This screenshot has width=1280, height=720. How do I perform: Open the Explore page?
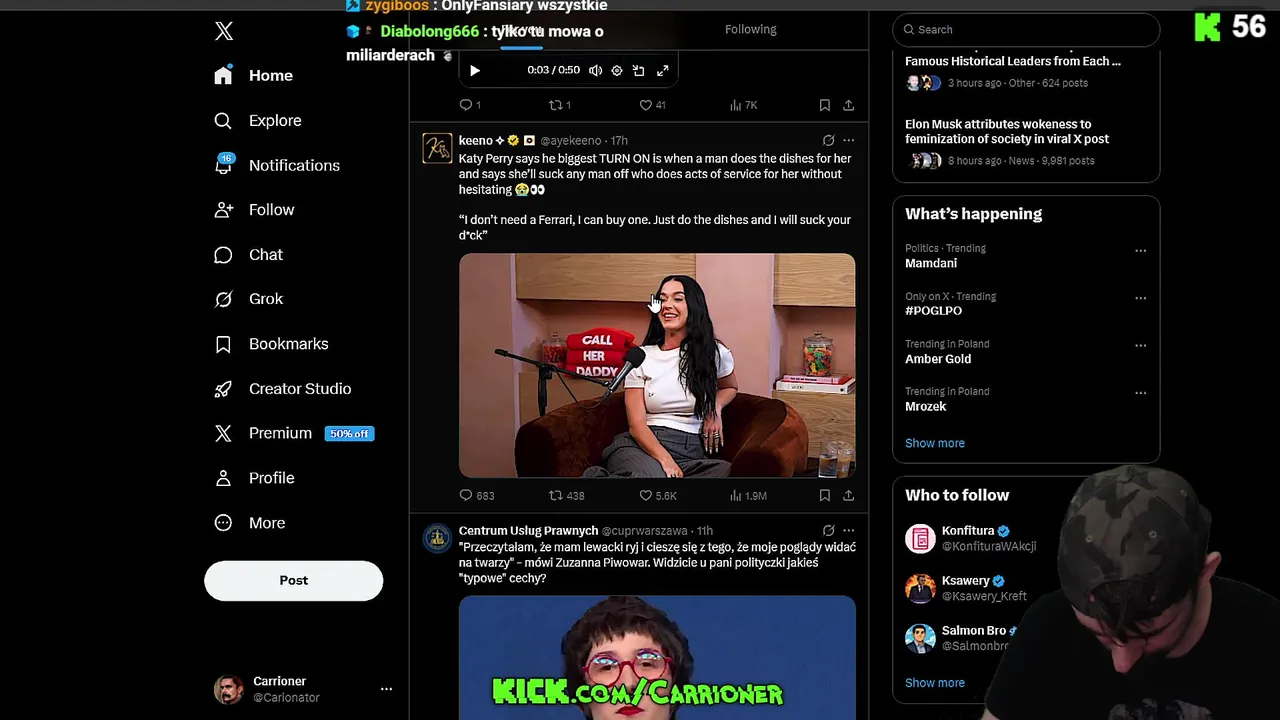click(x=258, y=121)
